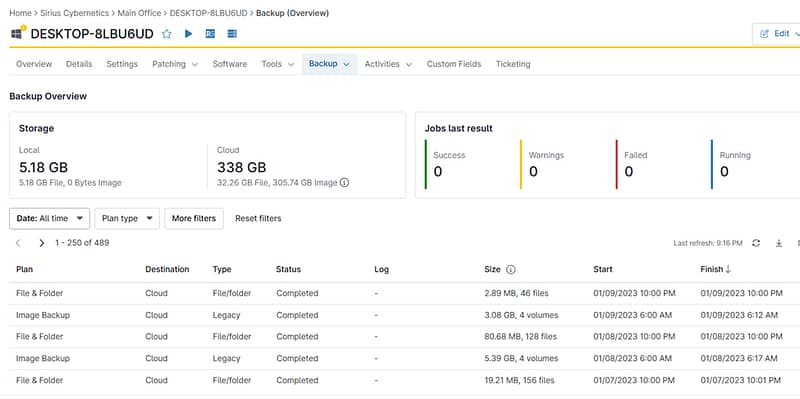Click the Size column info icon

pos(510,269)
